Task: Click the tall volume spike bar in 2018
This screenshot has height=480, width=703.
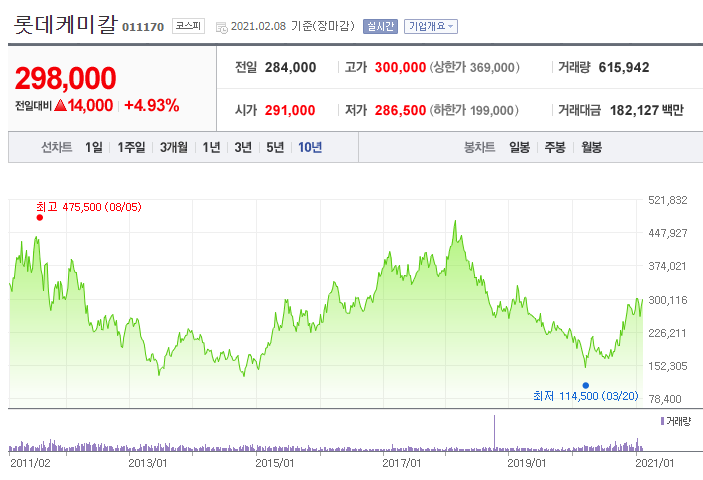Action: [495, 432]
